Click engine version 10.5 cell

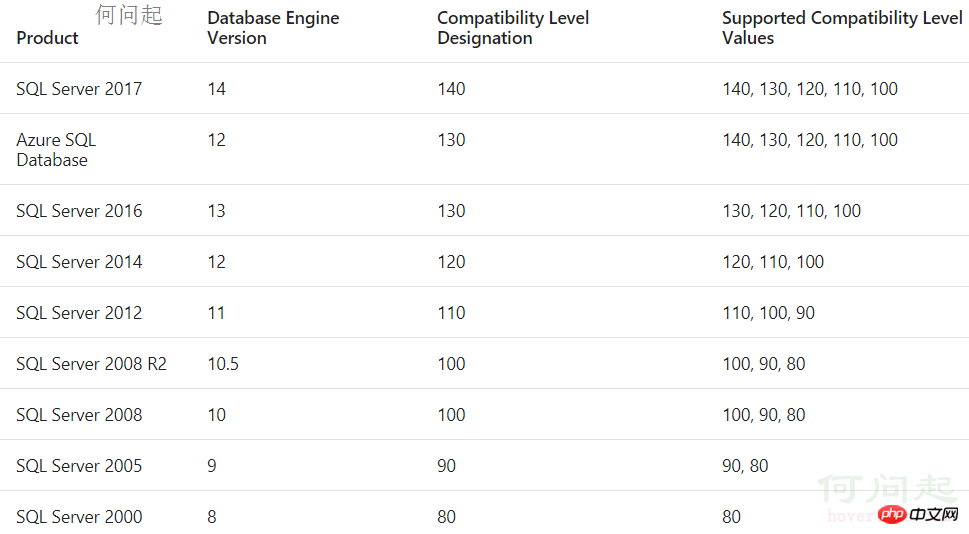[x=223, y=364]
